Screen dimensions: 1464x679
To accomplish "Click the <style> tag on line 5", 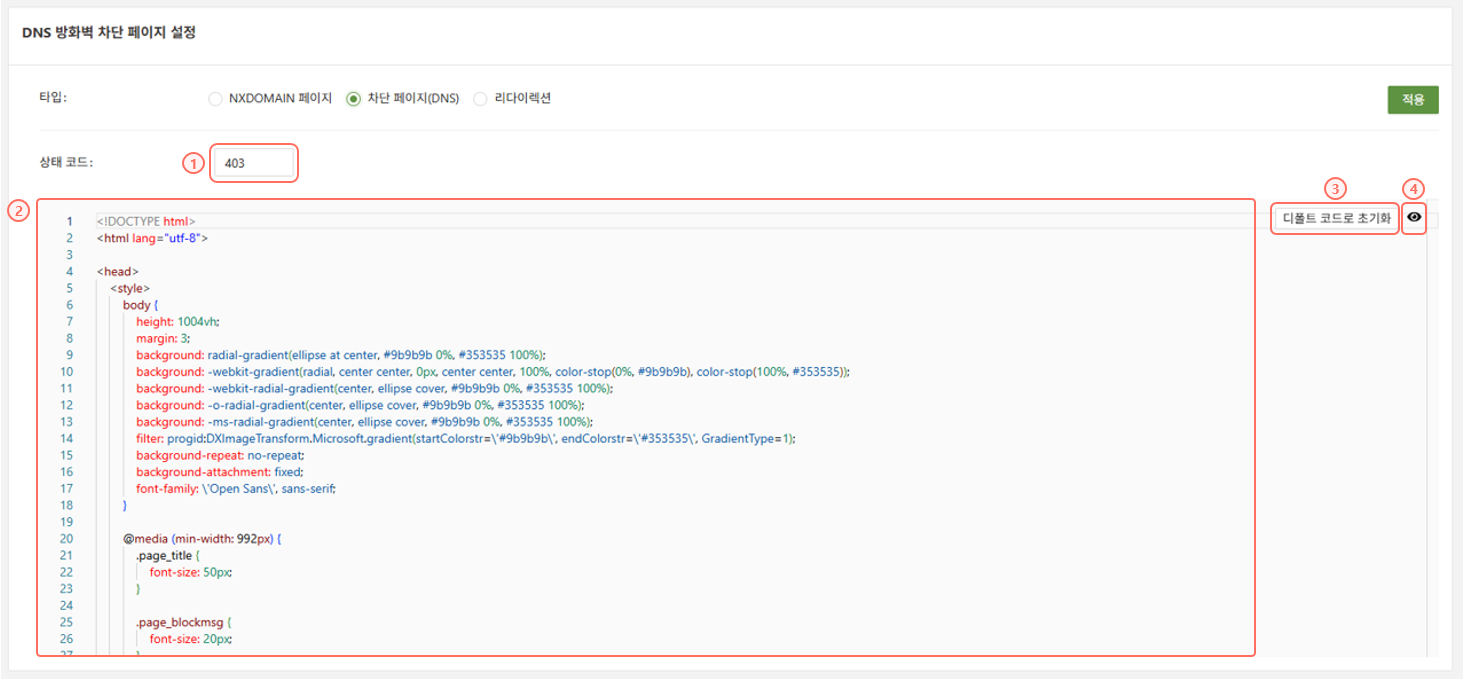I will click(x=130, y=288).
